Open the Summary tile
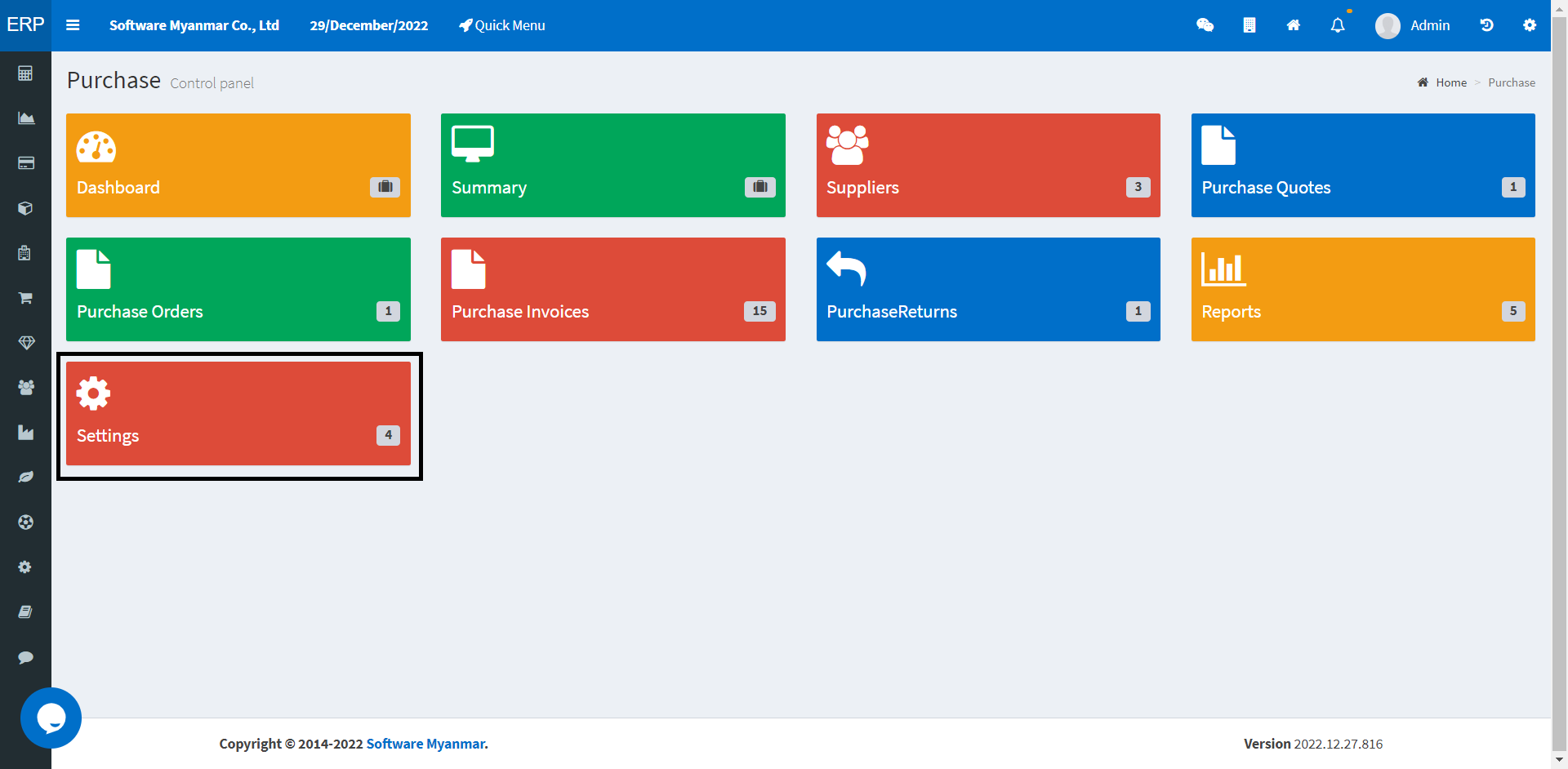The width and height of the screenshot is (1568, 769). coord(613,165)
